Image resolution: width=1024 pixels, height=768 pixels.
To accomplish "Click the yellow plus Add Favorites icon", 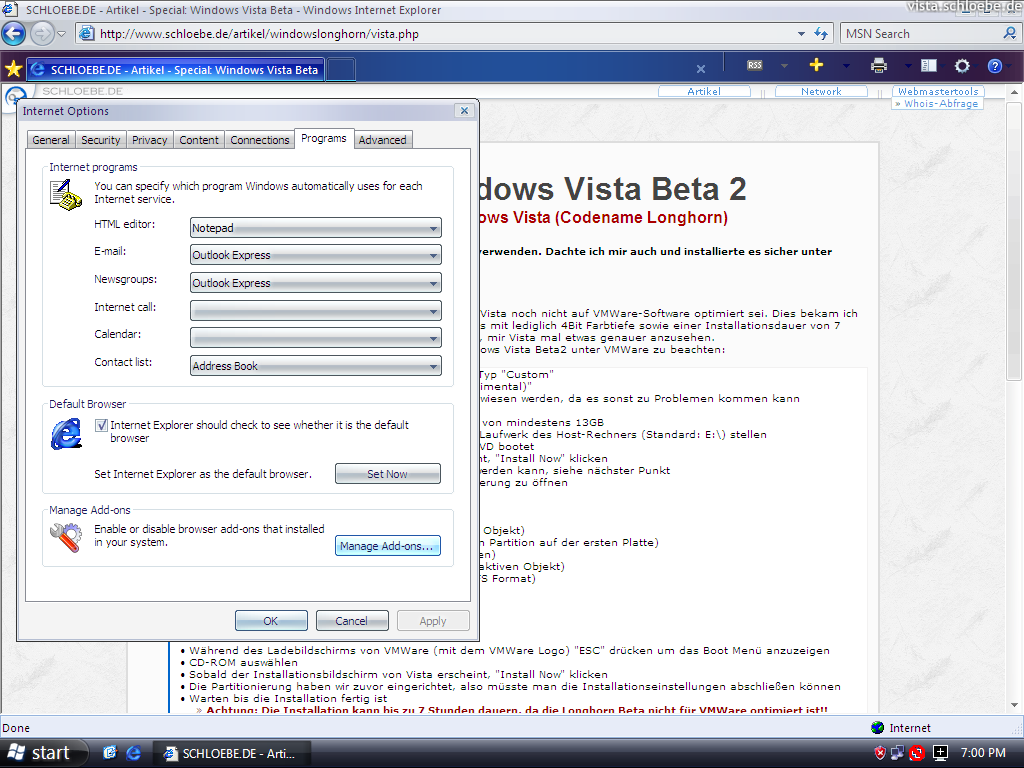I will (x=816, y=65).
